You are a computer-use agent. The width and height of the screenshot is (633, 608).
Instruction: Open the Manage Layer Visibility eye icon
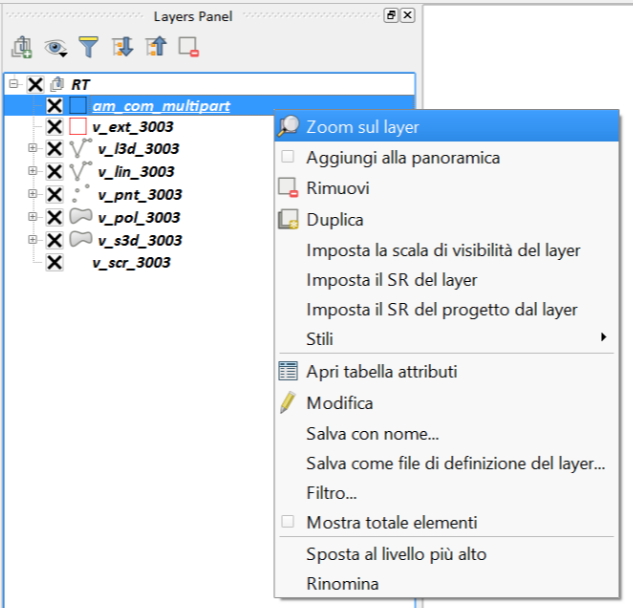point(55,46)
